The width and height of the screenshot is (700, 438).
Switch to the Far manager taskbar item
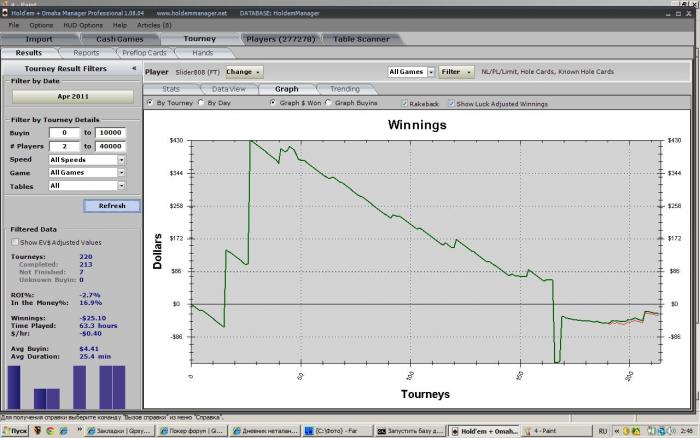(x=338, y=431)
